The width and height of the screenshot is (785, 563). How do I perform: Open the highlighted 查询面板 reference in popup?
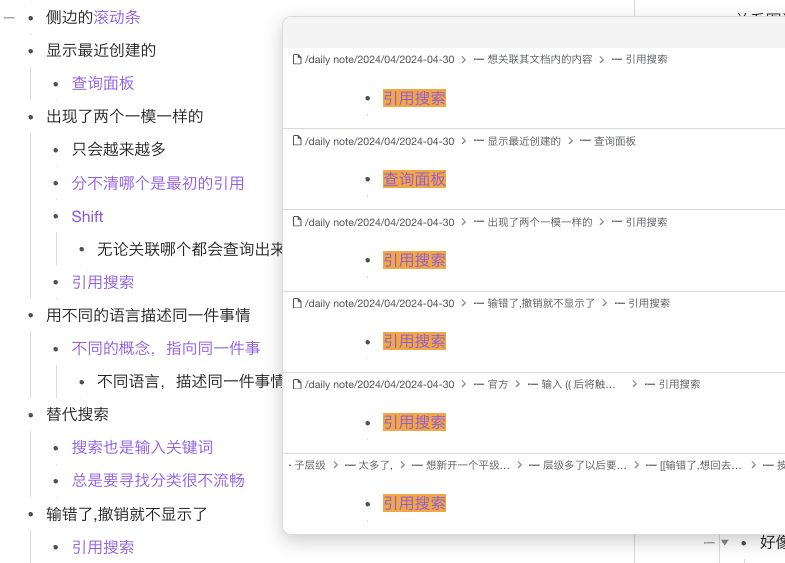[x=414, y=179]
